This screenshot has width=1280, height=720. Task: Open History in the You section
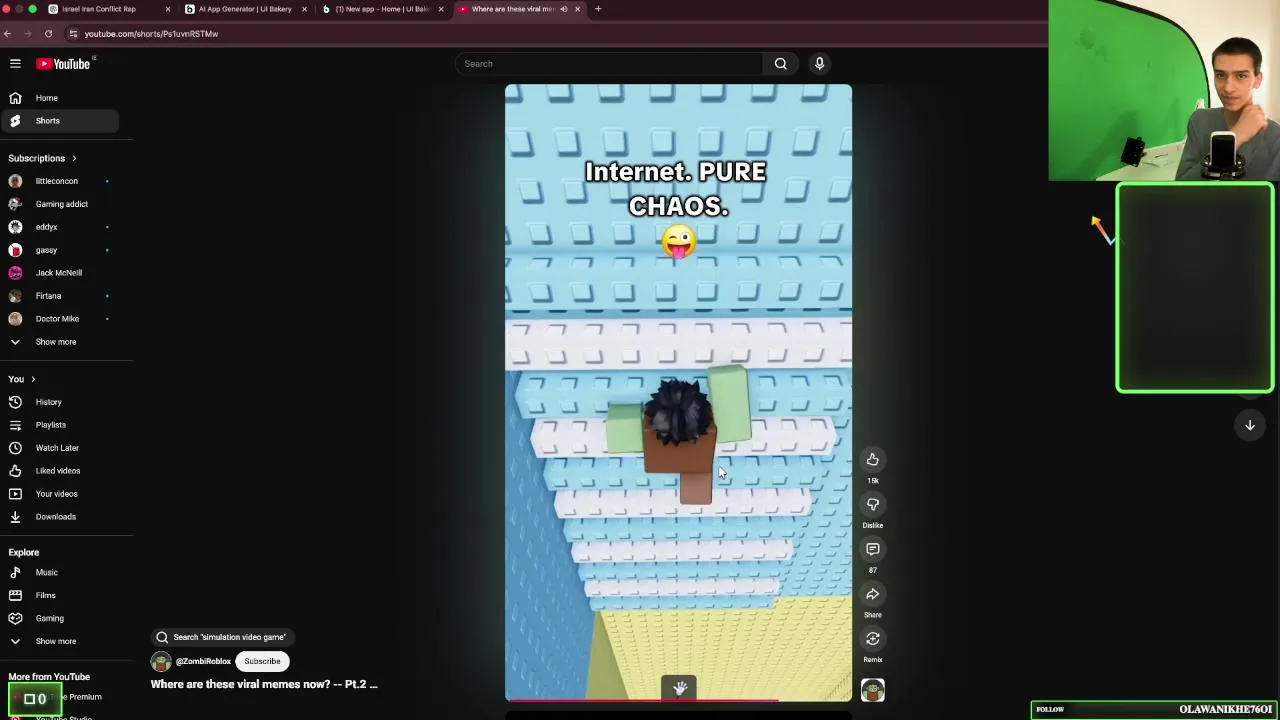60,402
